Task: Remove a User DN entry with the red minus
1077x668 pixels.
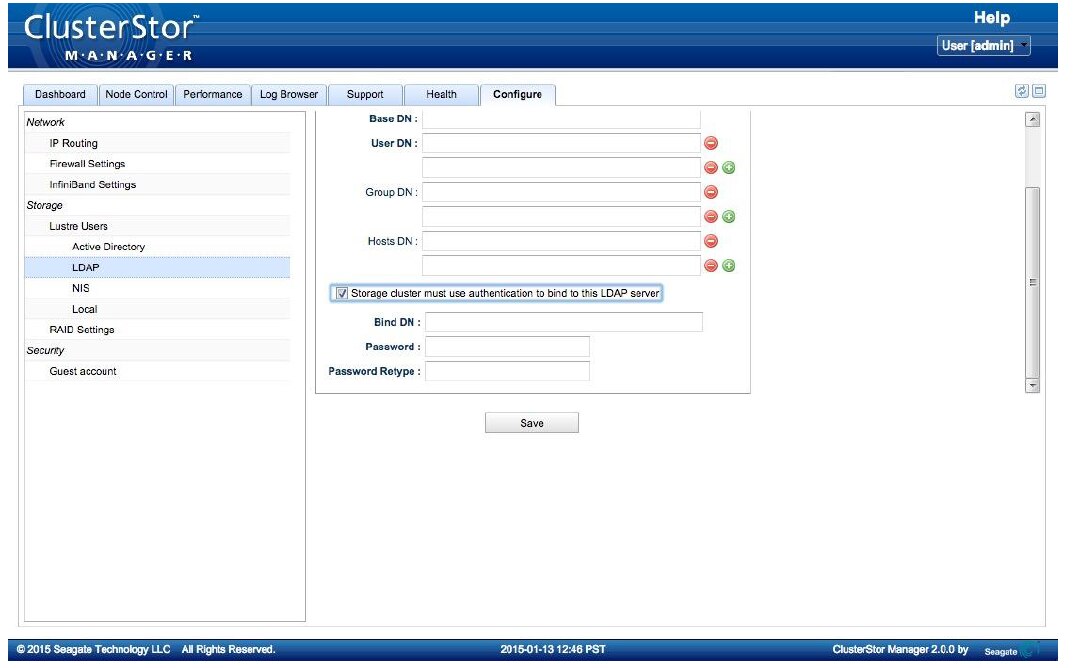Action: click(709, 142)
